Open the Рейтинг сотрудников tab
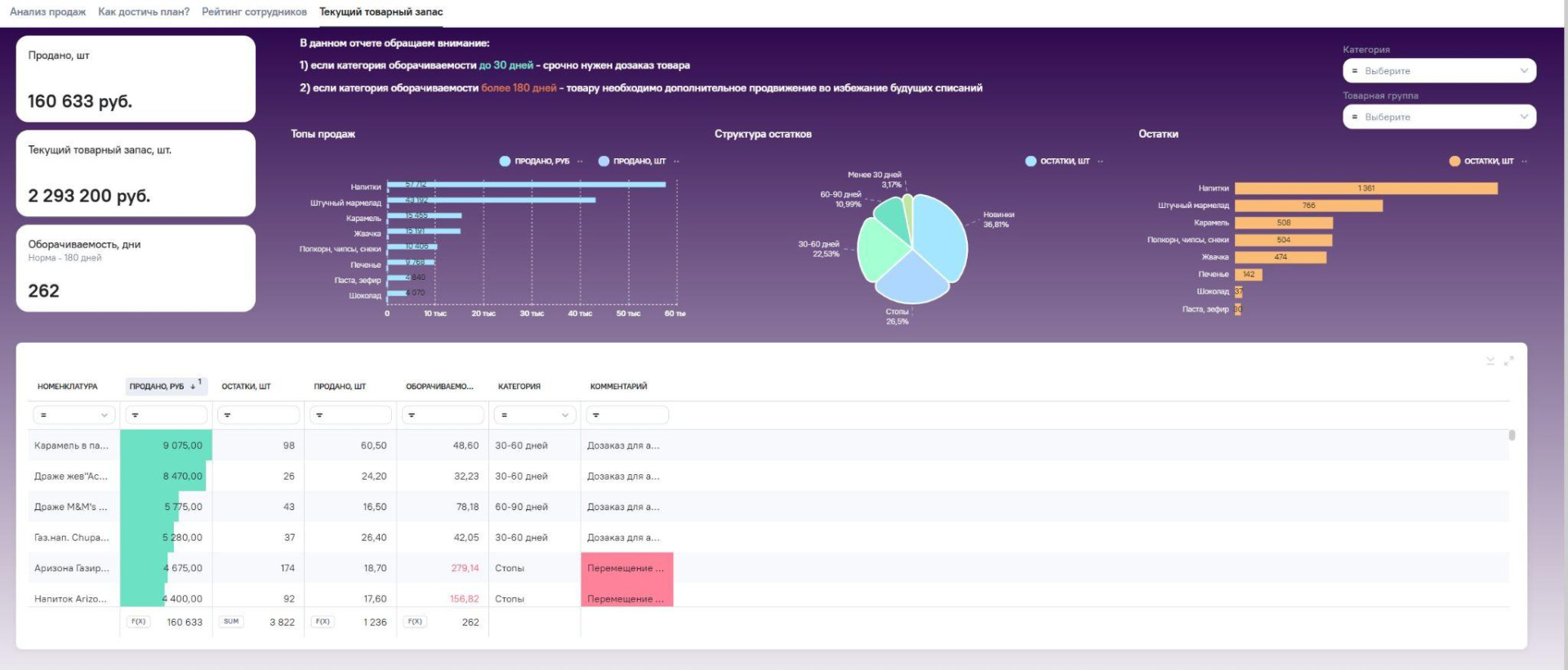This screenshot has width=1568, height=670. pos(254,12)
